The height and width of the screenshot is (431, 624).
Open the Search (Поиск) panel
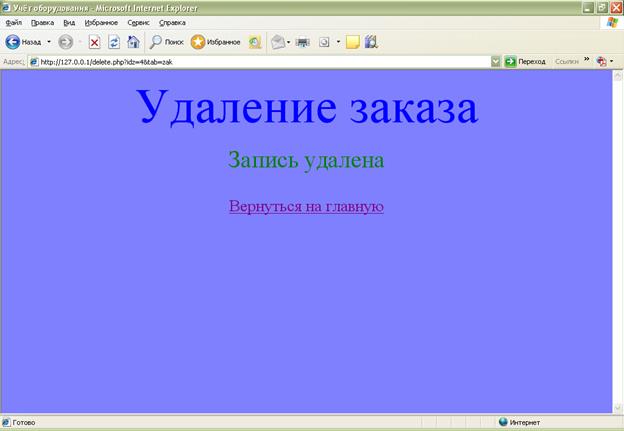coord(166,42)
